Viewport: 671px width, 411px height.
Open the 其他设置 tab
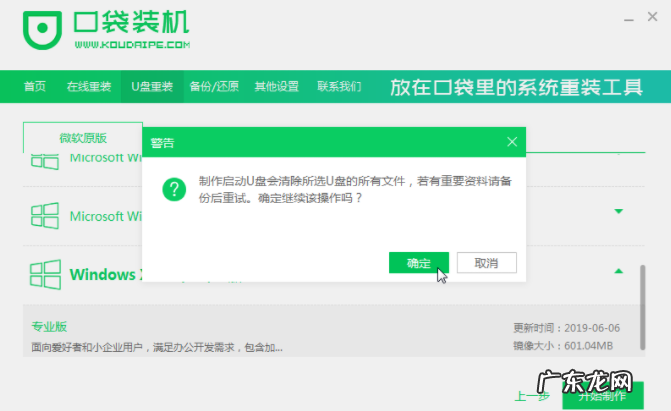click(x=276, y=86)
